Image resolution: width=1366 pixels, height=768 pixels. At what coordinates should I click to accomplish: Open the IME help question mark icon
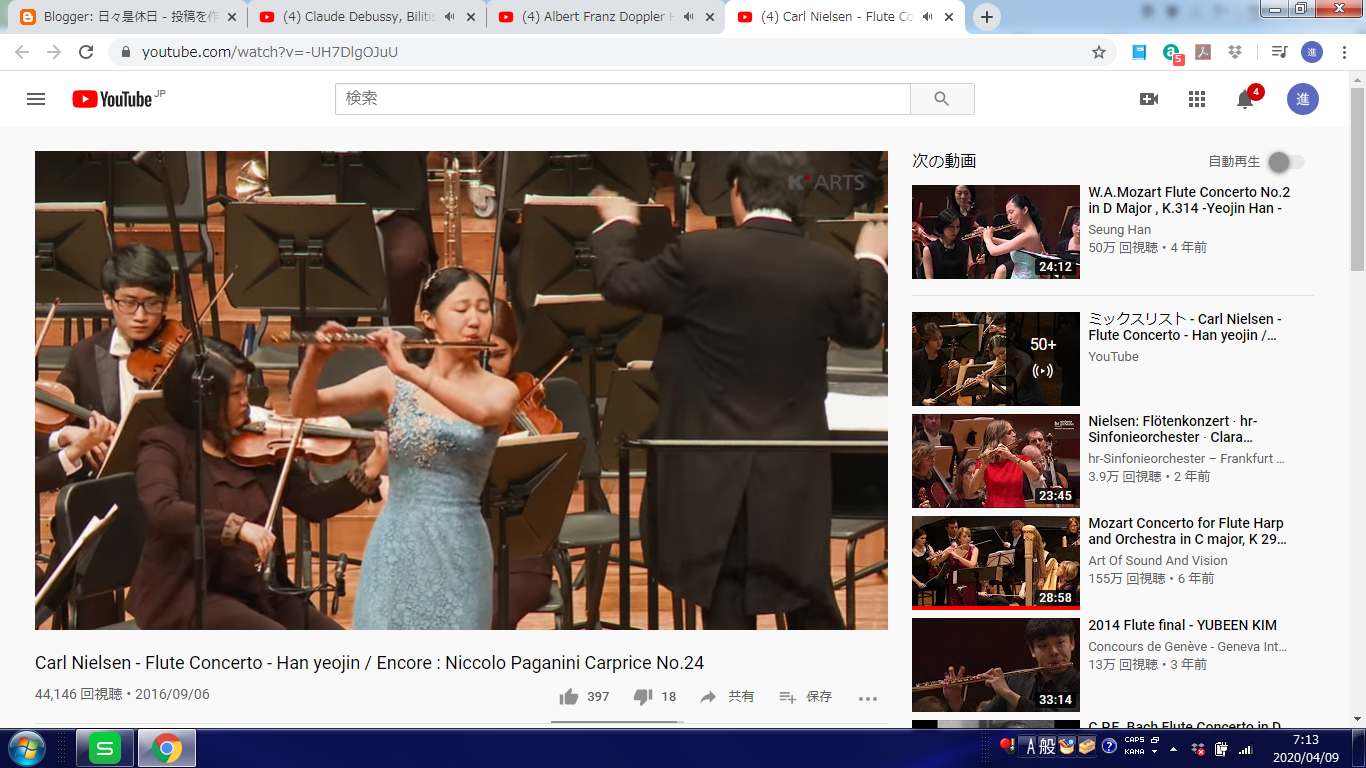1109,746
